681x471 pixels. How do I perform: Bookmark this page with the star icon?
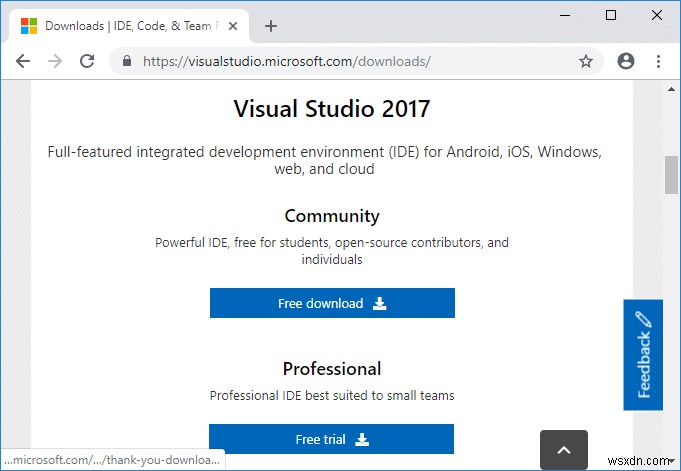point(586,61)
